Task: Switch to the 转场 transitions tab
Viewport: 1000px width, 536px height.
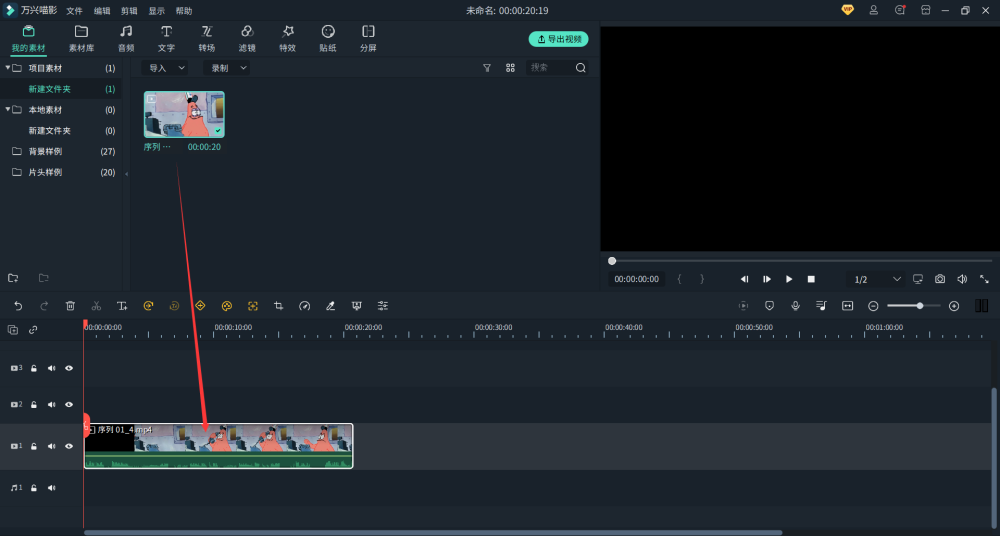Action: [206, 38]
